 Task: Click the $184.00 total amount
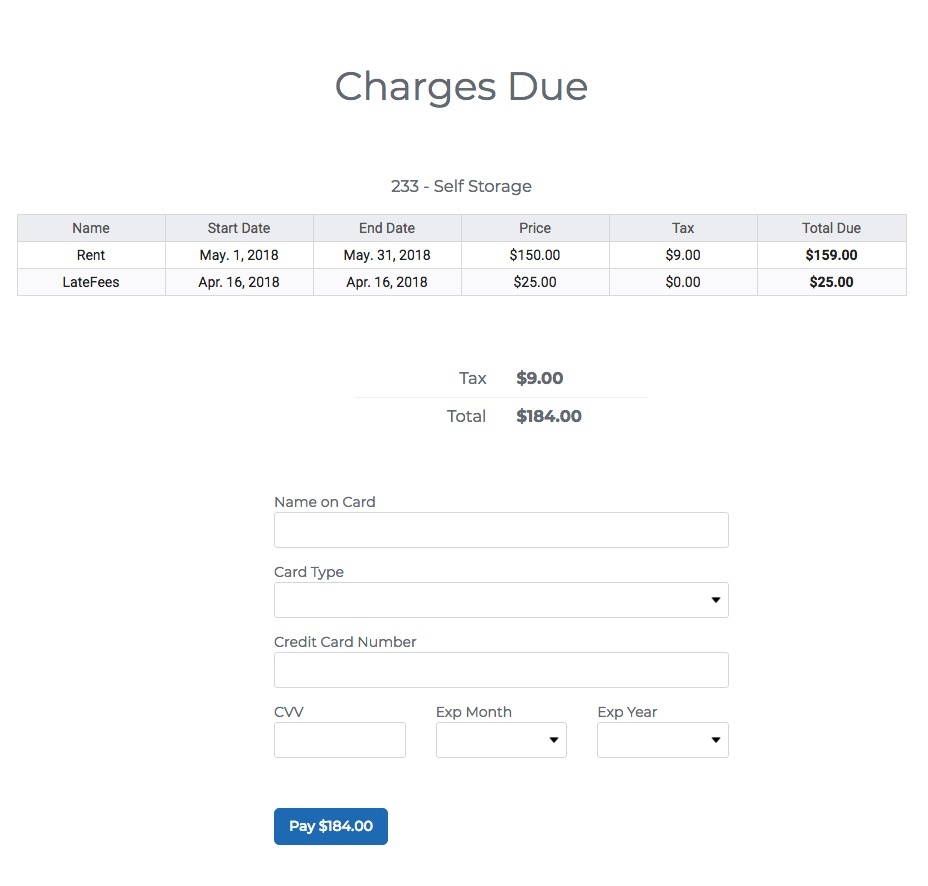pyautogui.click(x=548, y=416)
